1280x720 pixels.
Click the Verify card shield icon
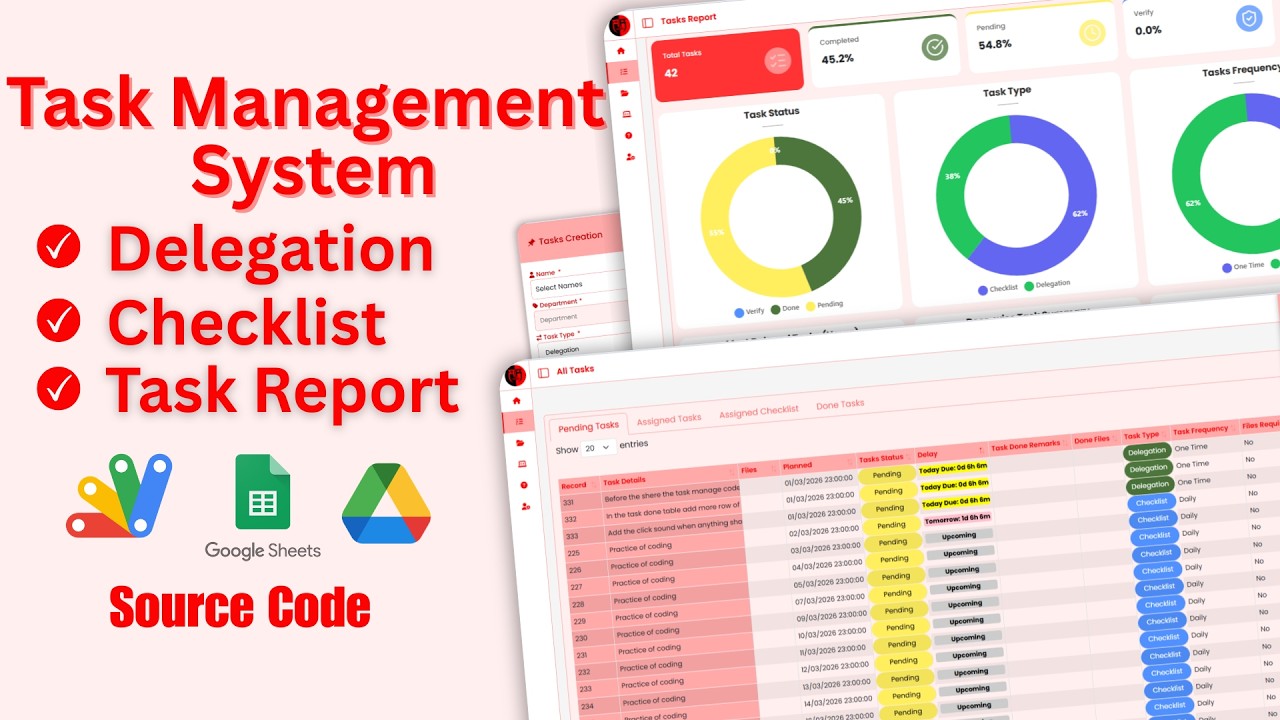click(x=1249, y=18)
